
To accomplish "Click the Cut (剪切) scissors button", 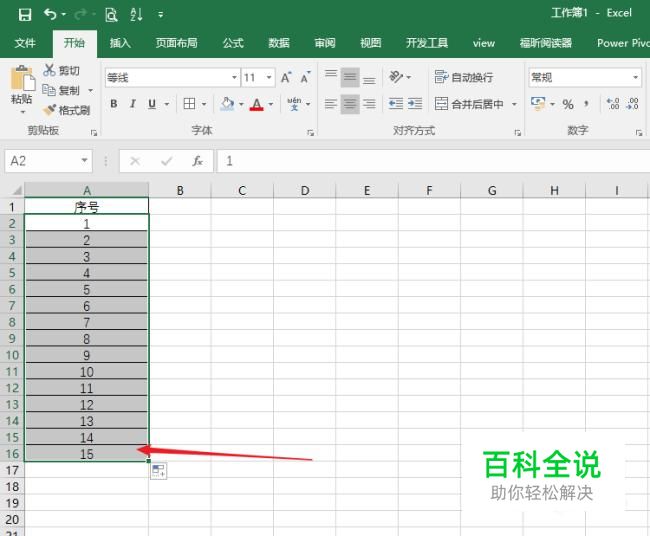I will (x=61, y=70).
